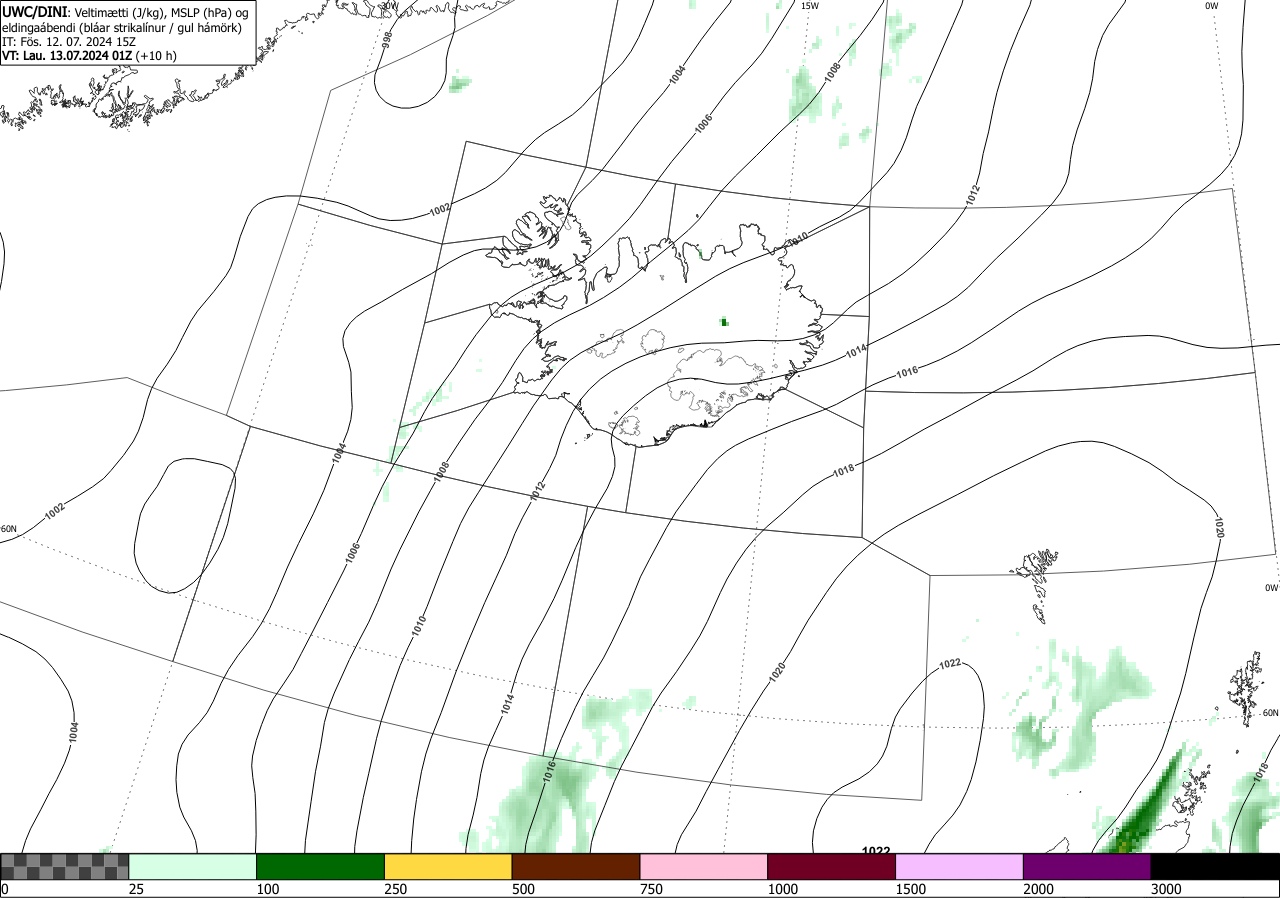
Task: Click the 1014 isobar label off Iceland's east coast
Action: pos(856,351)
